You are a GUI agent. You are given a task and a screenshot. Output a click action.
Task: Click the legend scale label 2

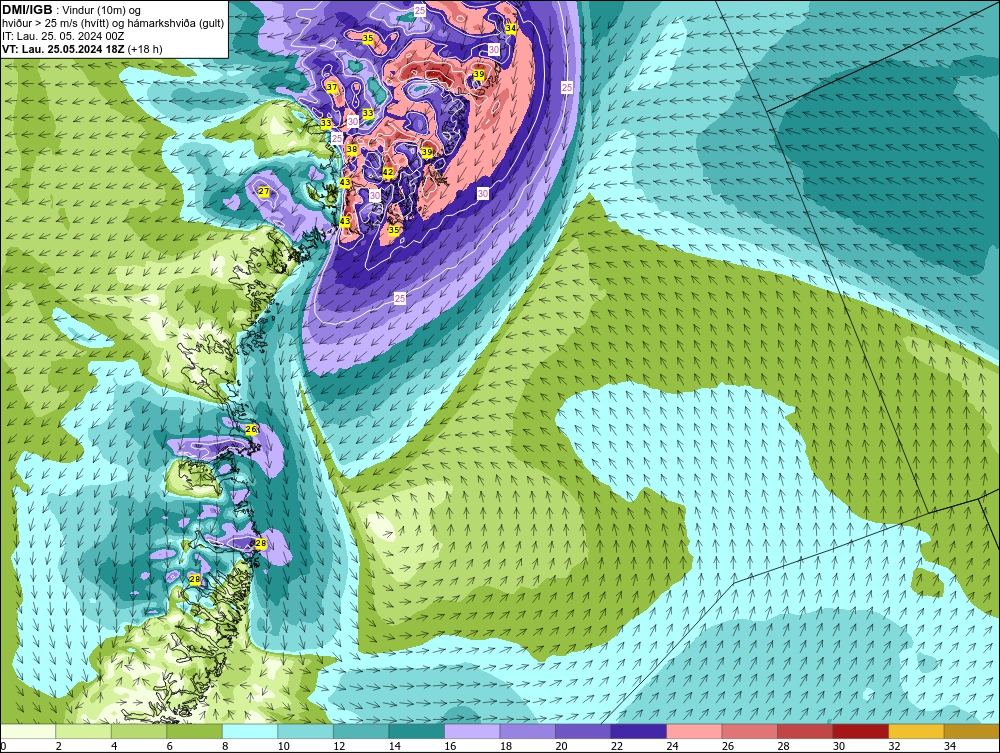(x=59, y=746)
